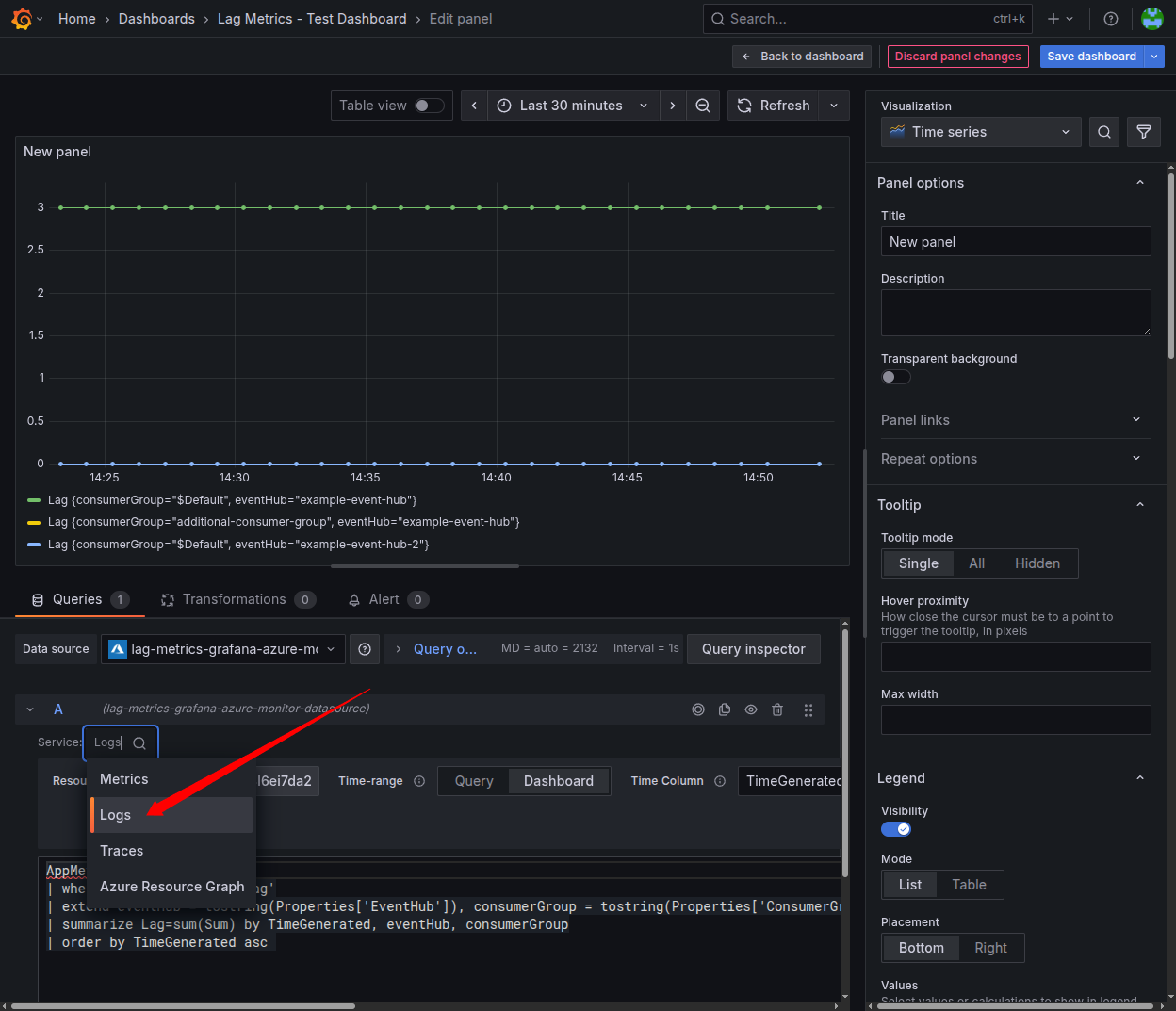Switch to the Transformations tab

click(x=238, y=599)
